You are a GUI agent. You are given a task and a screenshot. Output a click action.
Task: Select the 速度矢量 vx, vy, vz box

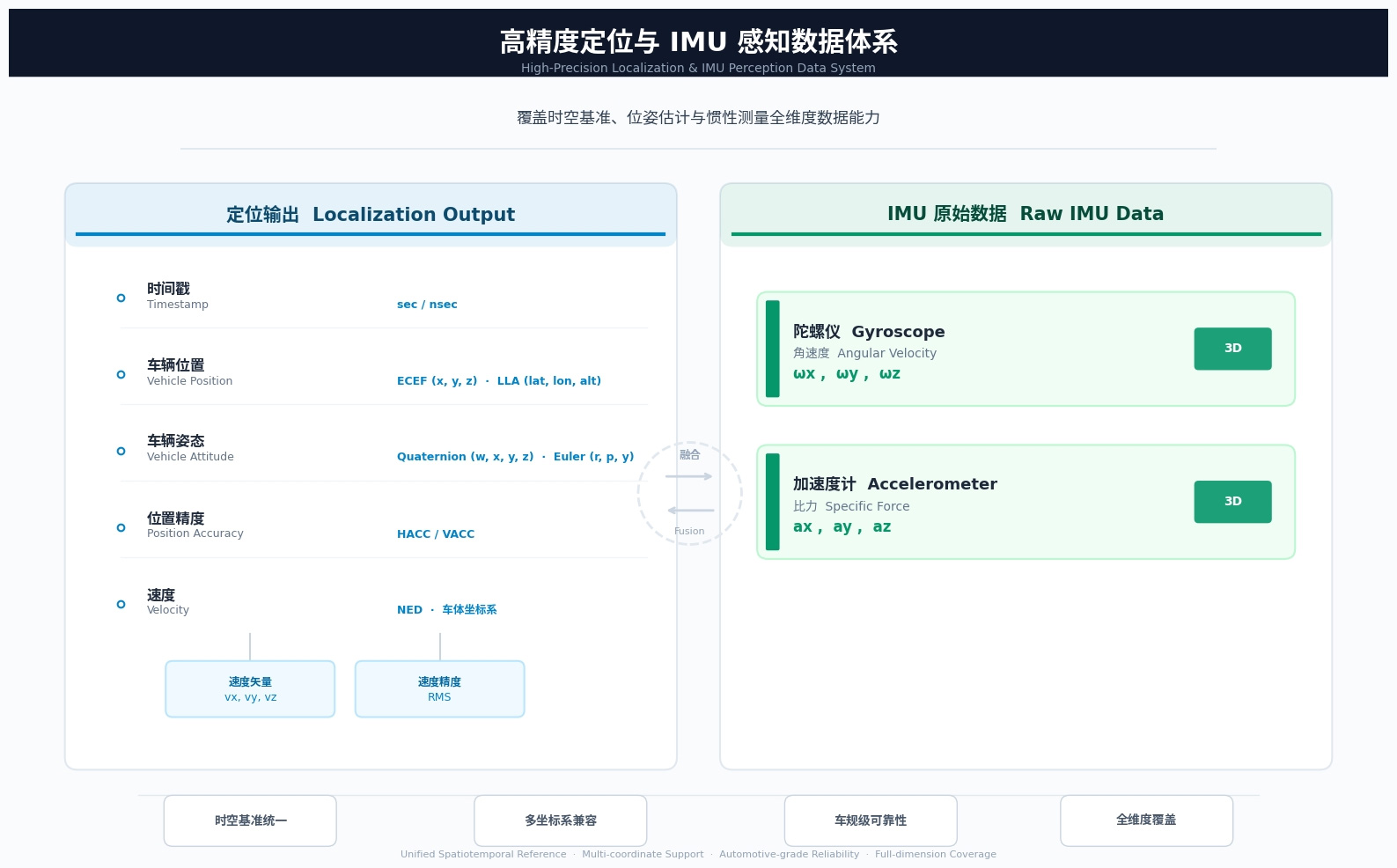250,689
